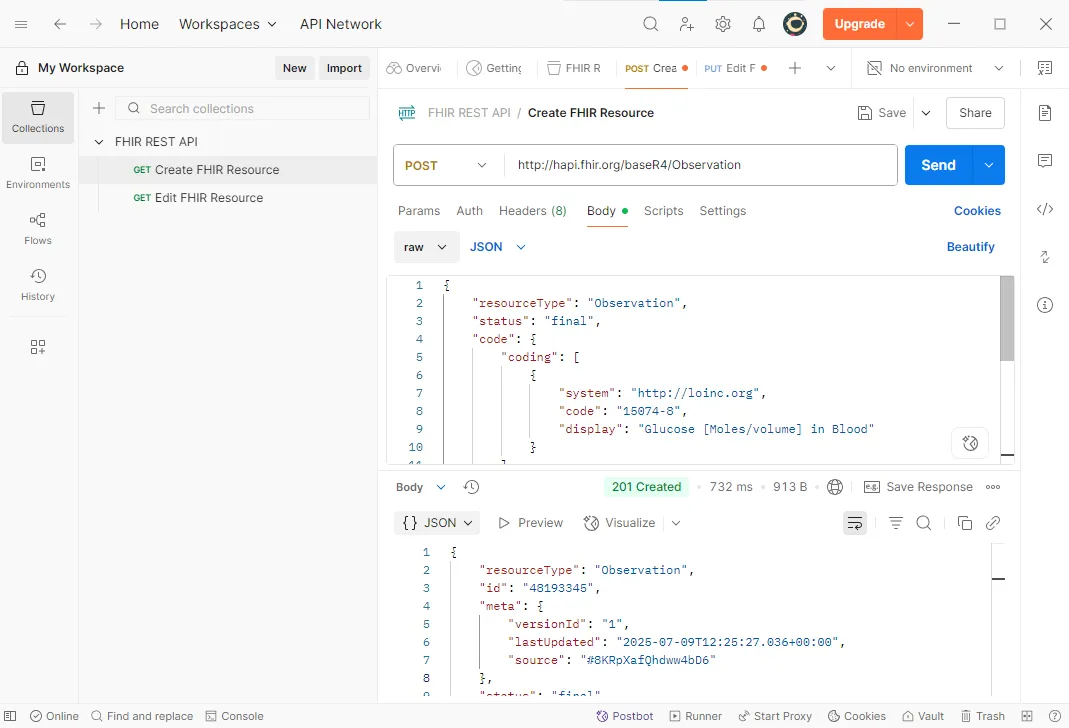1069x728 pixels.
Task: Copy the response link icon
Action: point(993,524)
